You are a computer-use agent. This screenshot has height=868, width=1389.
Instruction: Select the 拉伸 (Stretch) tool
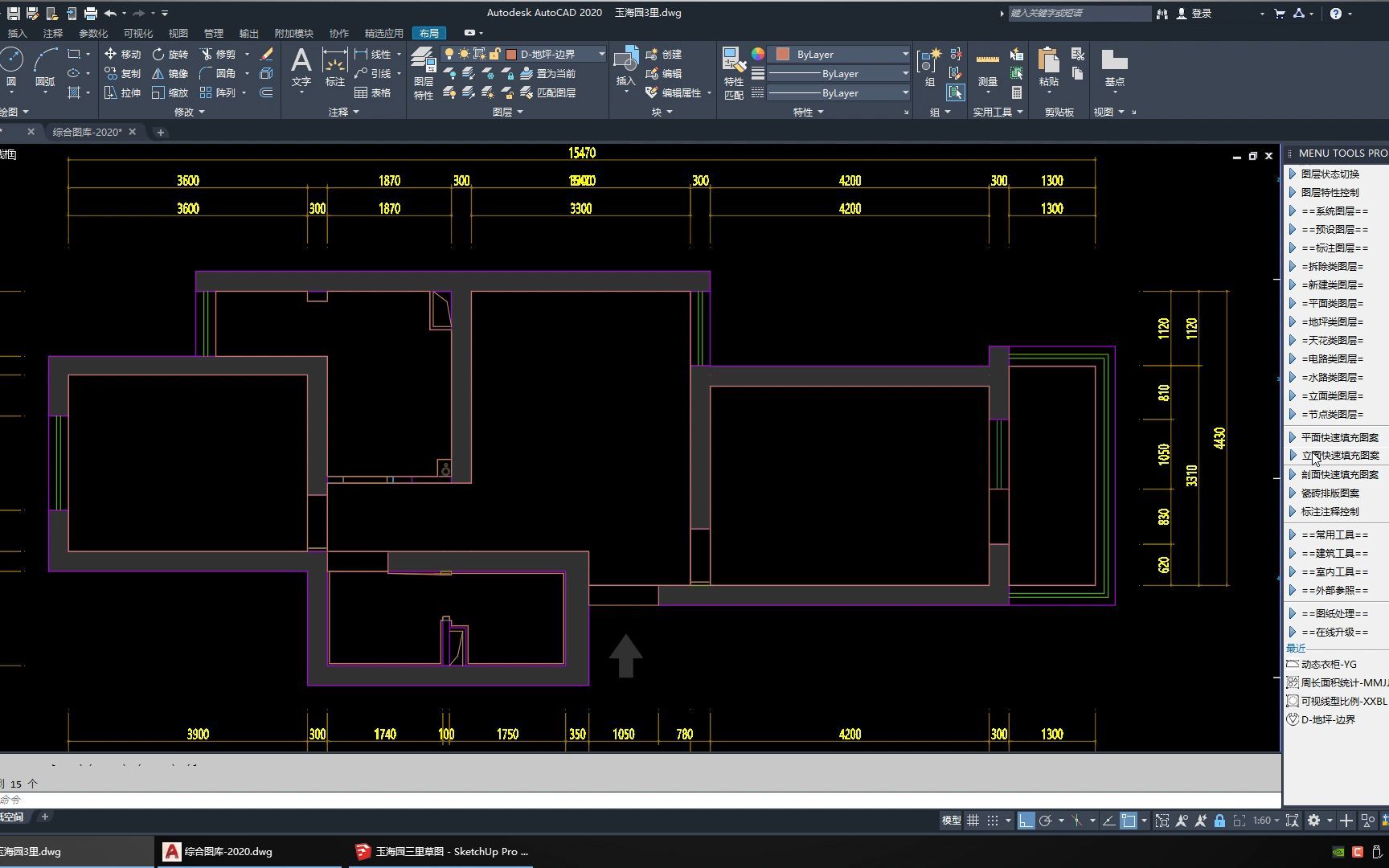click(x=122, y=92)
